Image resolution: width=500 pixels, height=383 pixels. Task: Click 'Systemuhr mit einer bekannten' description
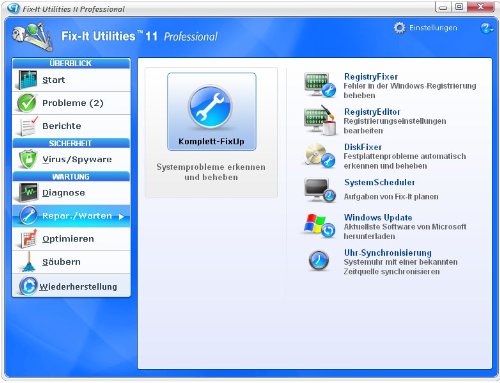[401, 267]
